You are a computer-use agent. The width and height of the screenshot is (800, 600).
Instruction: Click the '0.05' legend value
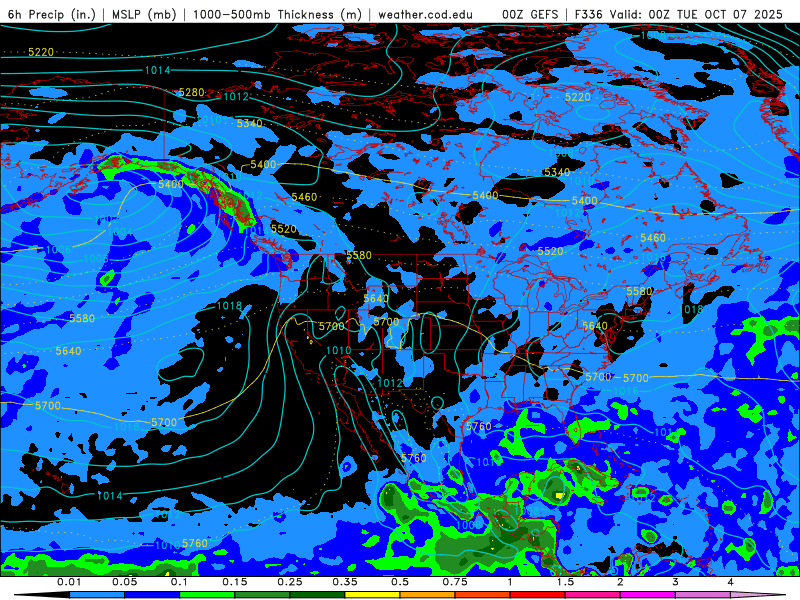tap(124, 582)
